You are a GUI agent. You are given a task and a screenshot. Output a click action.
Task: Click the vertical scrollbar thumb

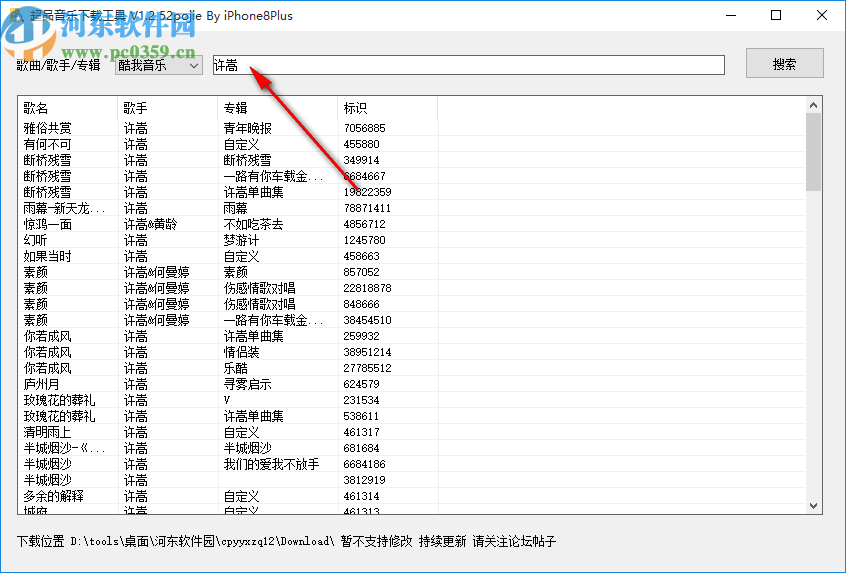click(814, 152)
